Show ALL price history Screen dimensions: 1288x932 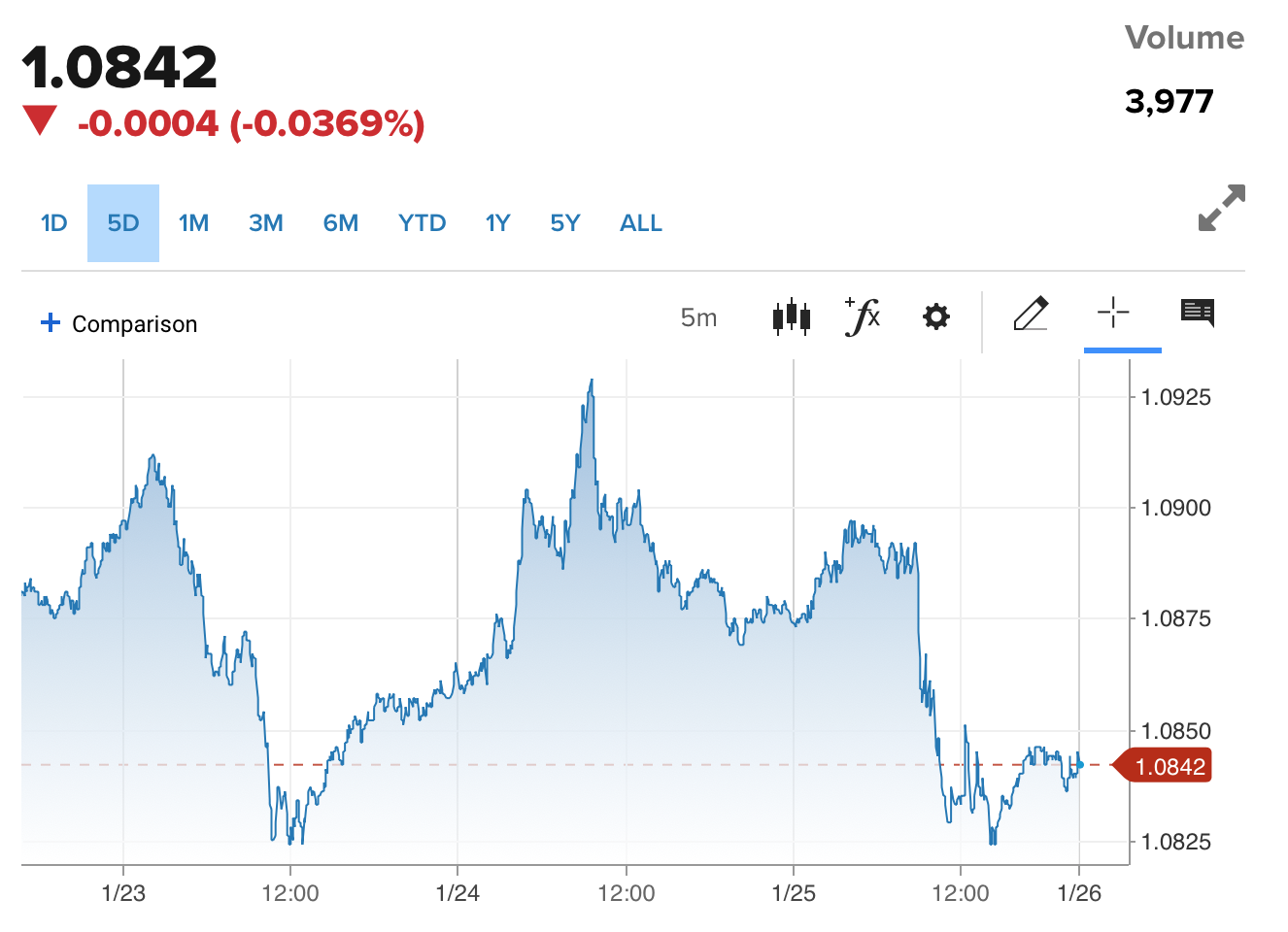[x=640, y=223]
